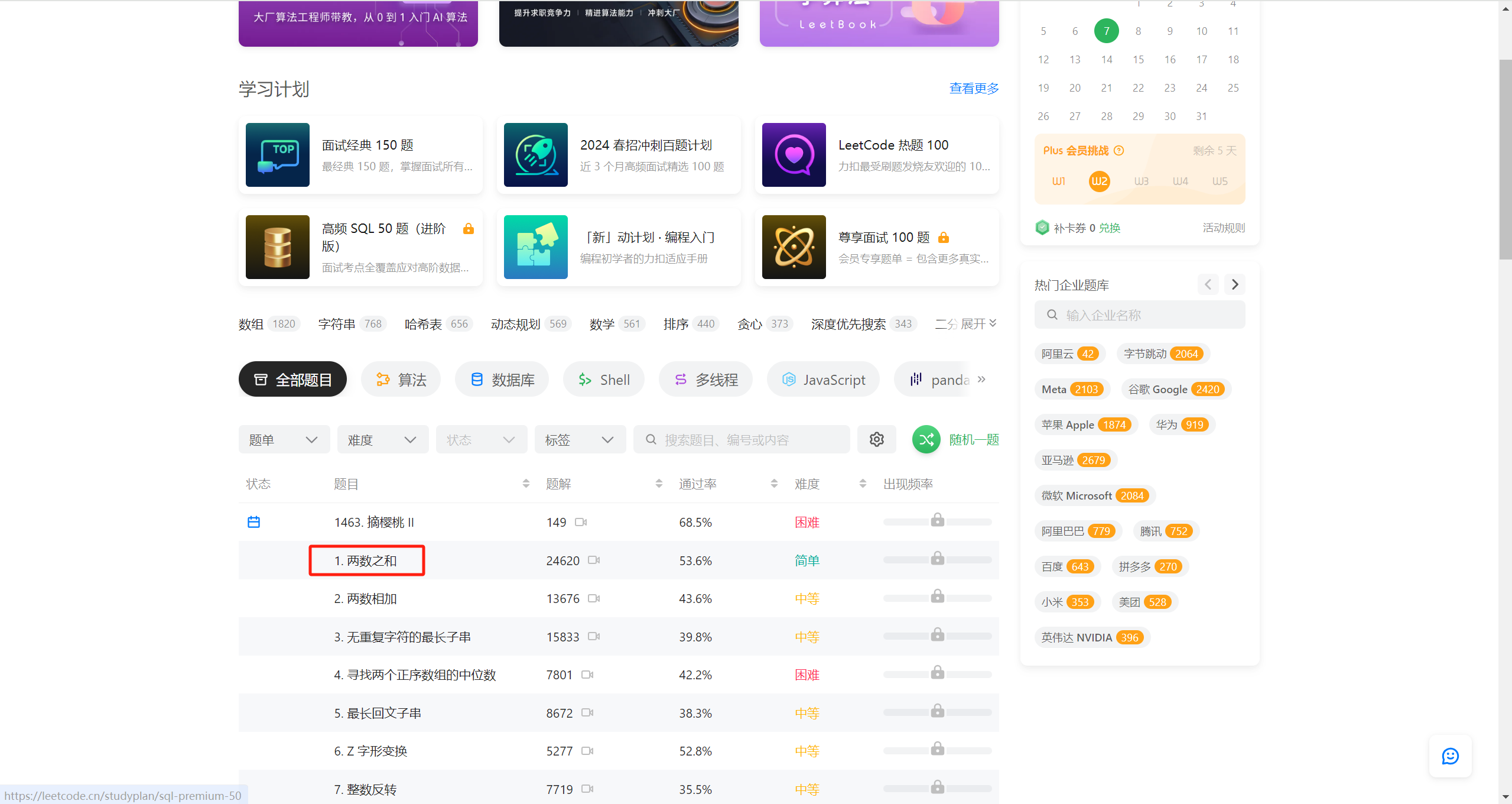Click the daily challenge calendar icon for 1463
The image size is (1512, 804).
click(253, 522)
